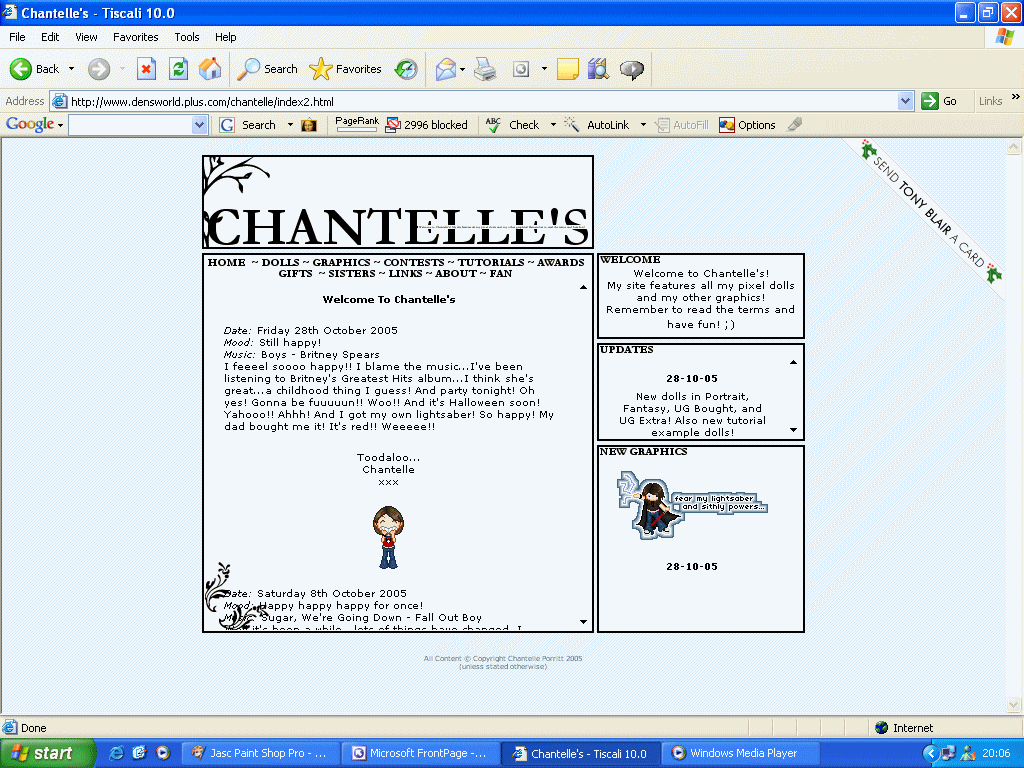Click the HOME navigation link
Viewport: 1024px width, 768px height.
(x=227, y=263)
